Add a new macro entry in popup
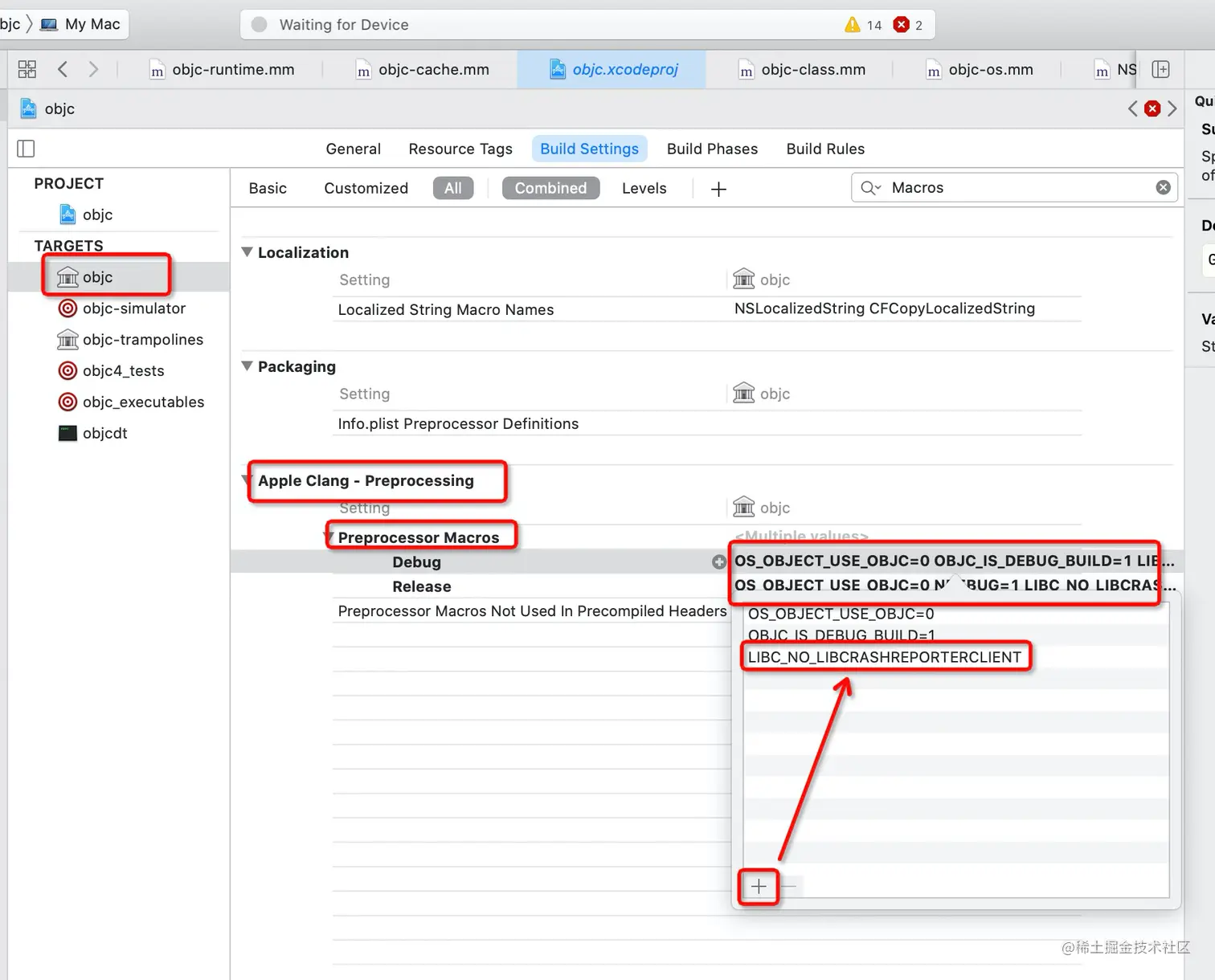Screen dimensions: 1215x980 [x=759, y=887]
